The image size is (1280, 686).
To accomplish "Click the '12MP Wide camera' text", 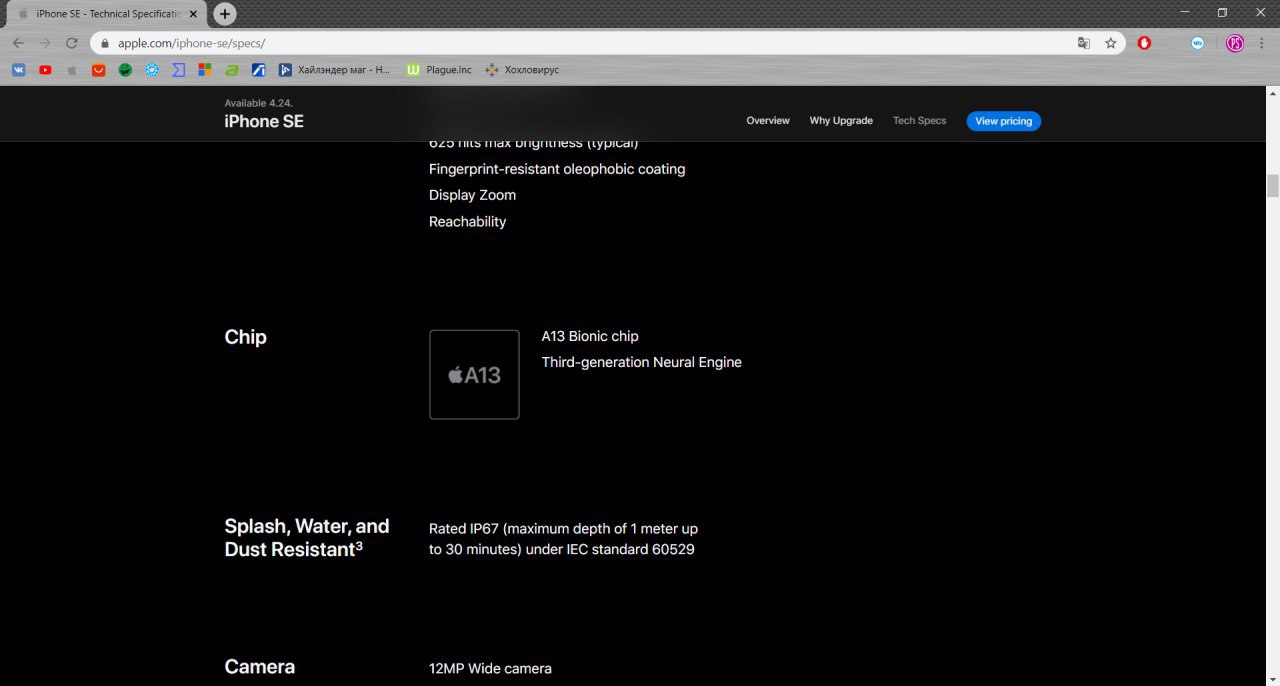I will [x=490, y=668].
